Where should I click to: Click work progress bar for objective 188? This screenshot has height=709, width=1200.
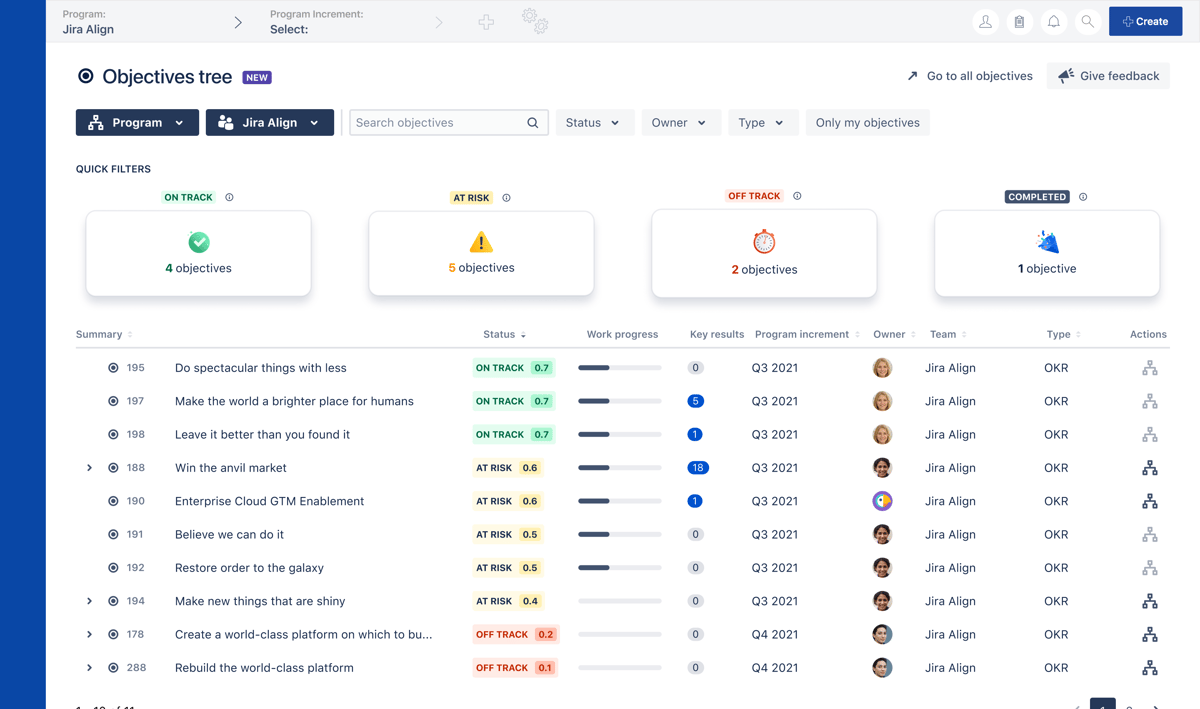click(620, 468)
